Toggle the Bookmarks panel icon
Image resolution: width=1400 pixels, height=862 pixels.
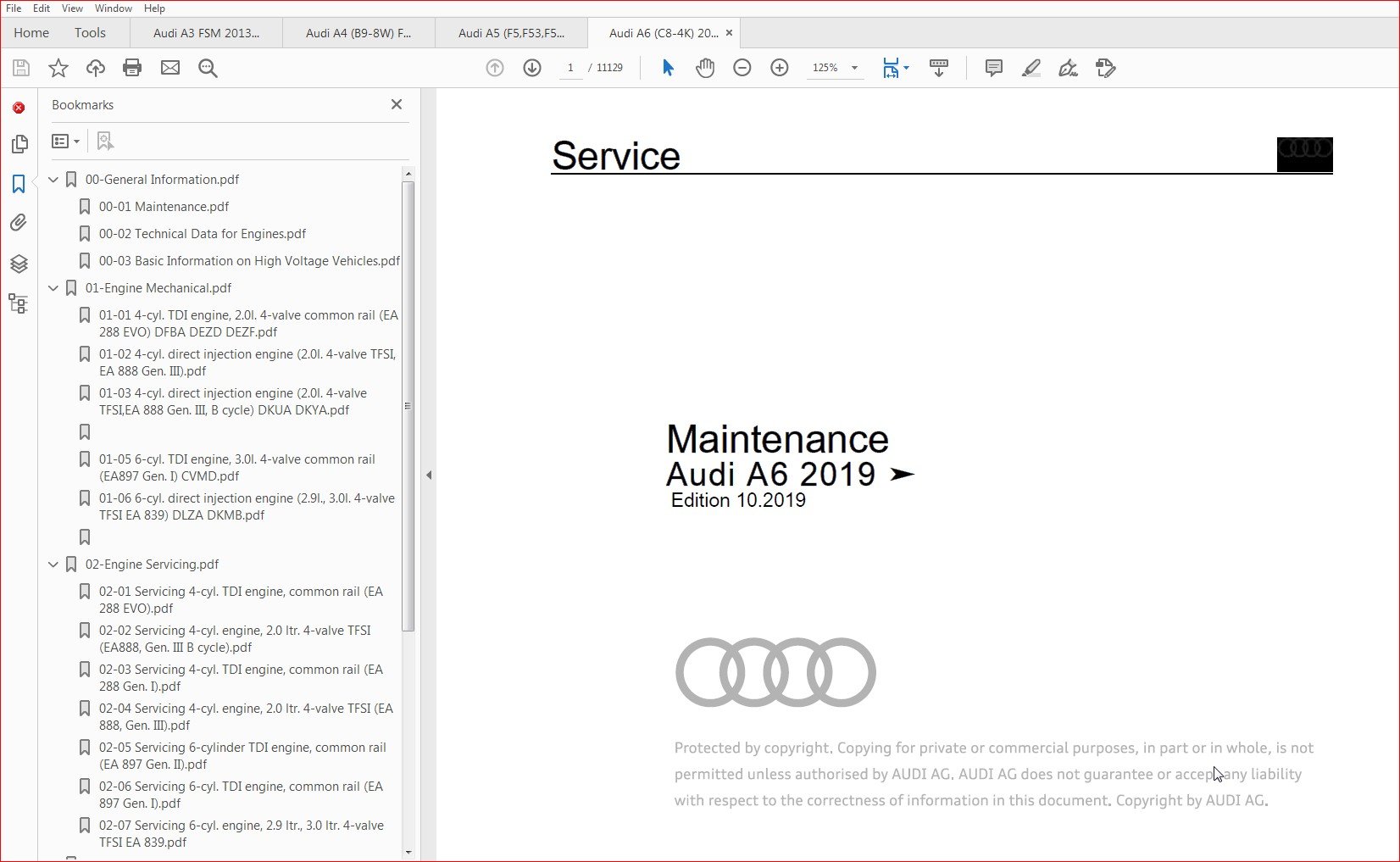[x=19, y=184]
